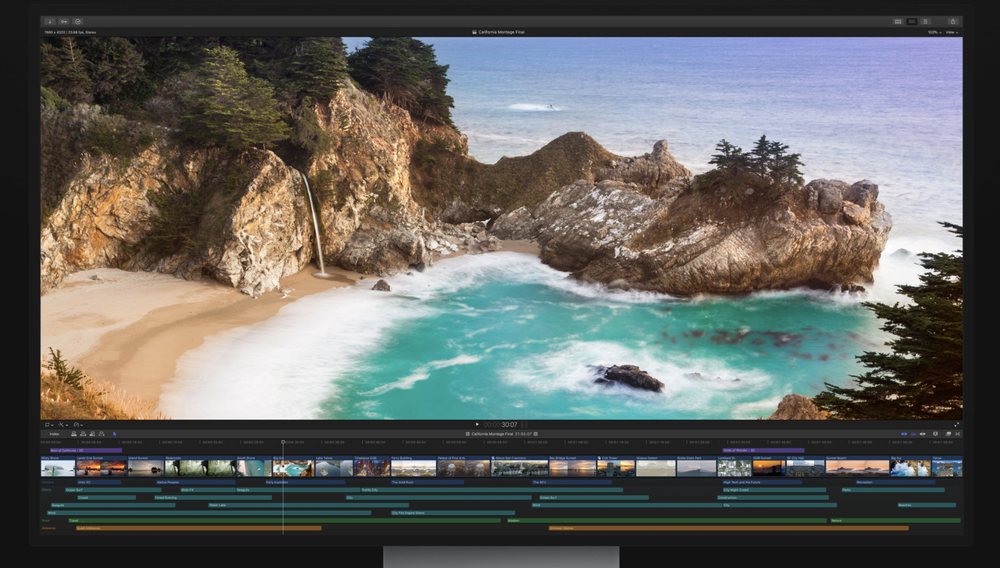Select the Gold Rush dialogue clip
1000x568 pixels.
[x=427, y=483]
